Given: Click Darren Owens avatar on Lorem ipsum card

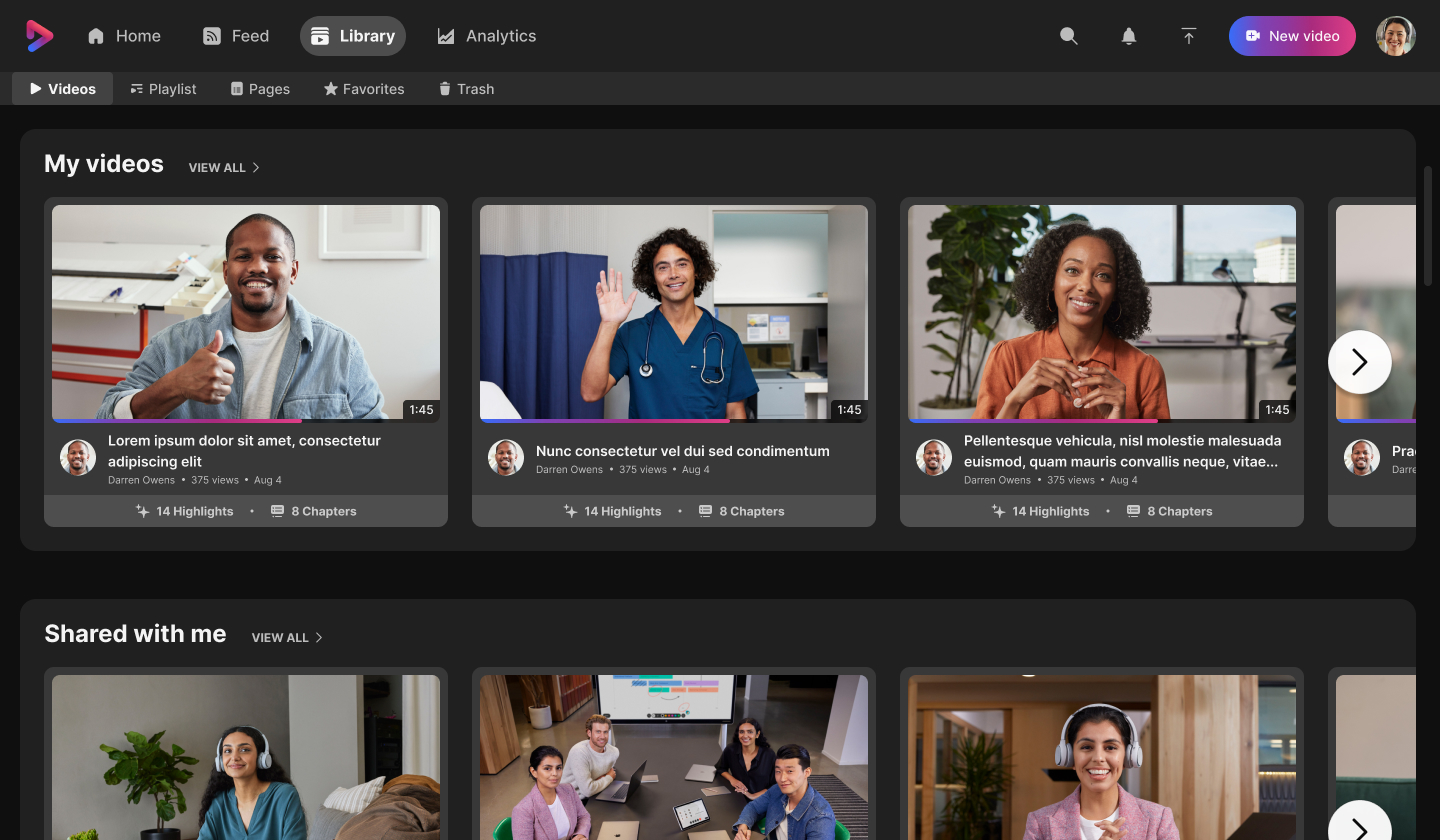Looking at the screenshot, I should tap(78, 458).
